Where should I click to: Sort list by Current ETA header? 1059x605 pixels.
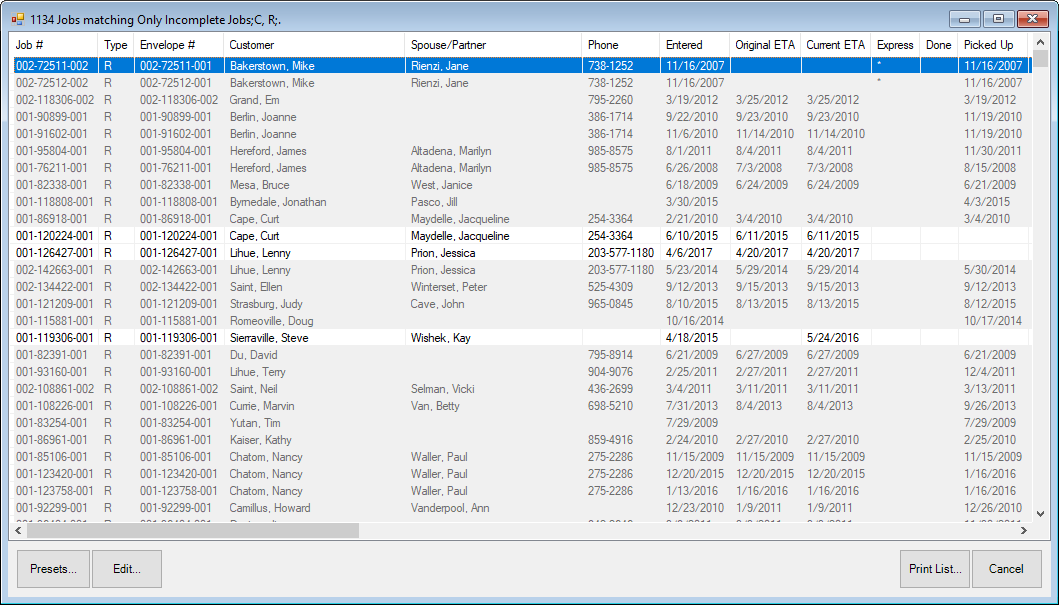835,45
